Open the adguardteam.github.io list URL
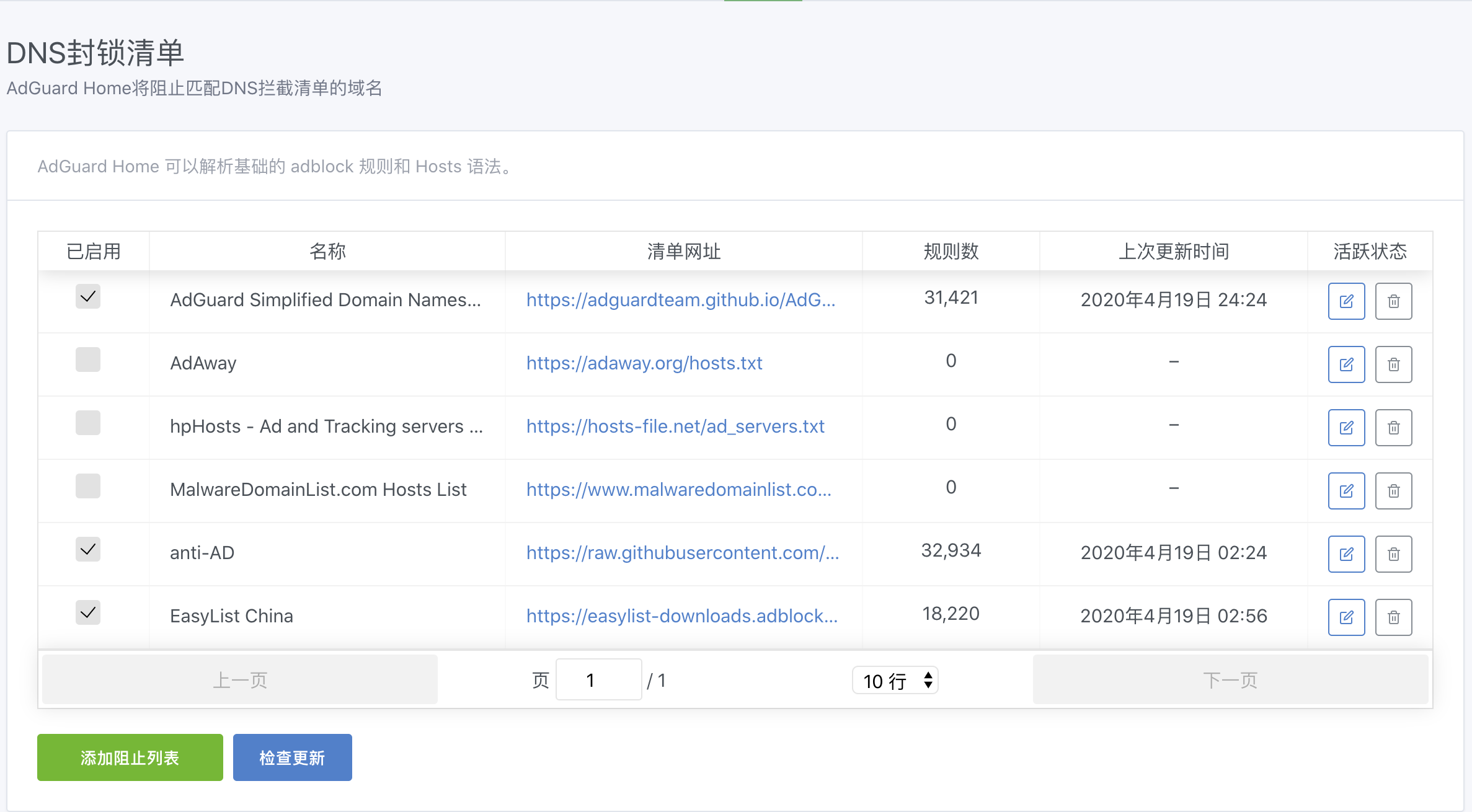This screenshot has height=812, width=1472. [x=681, y=300]
